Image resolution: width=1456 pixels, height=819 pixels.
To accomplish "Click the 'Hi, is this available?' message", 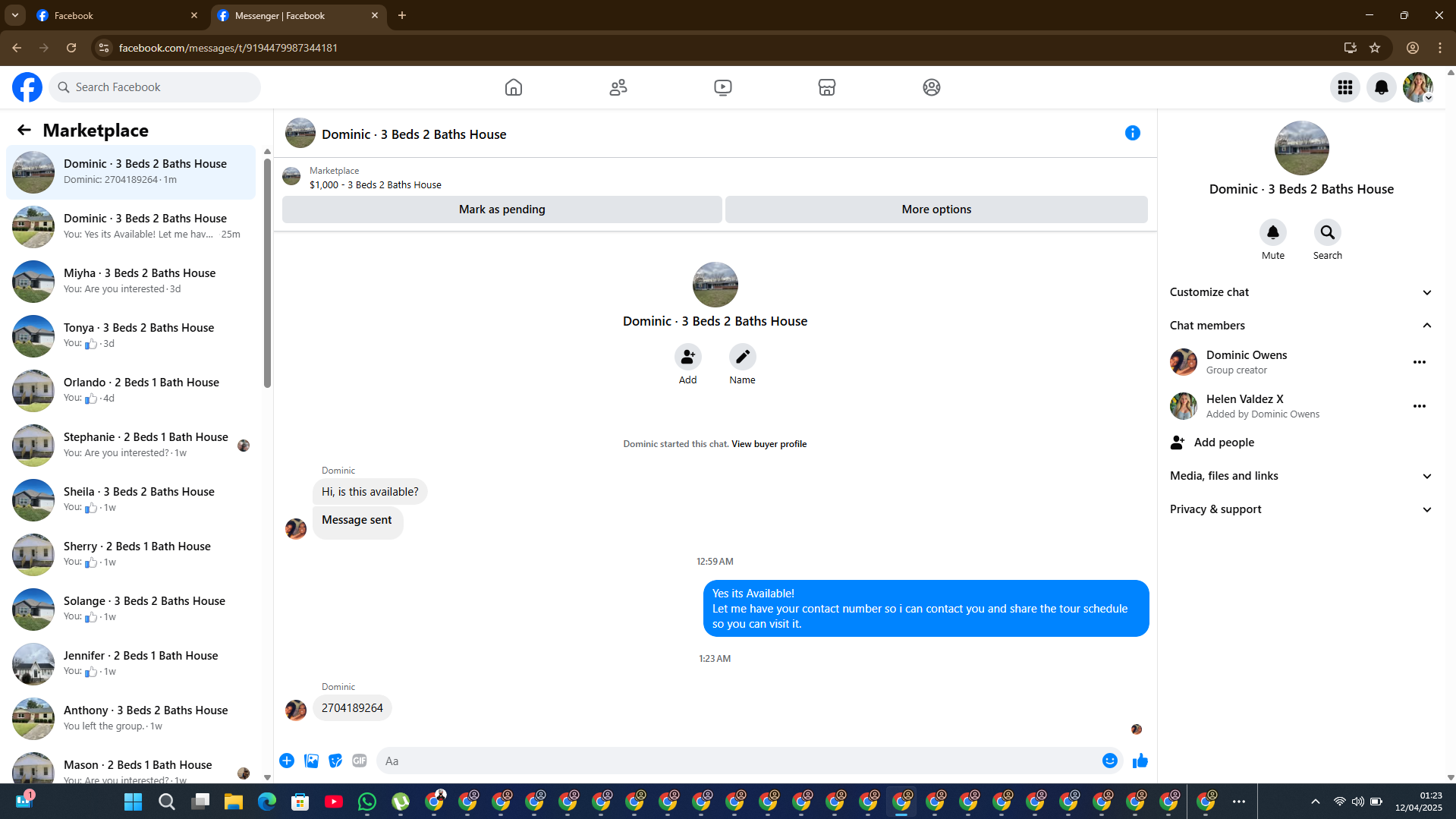I will (x=370, y=492).
